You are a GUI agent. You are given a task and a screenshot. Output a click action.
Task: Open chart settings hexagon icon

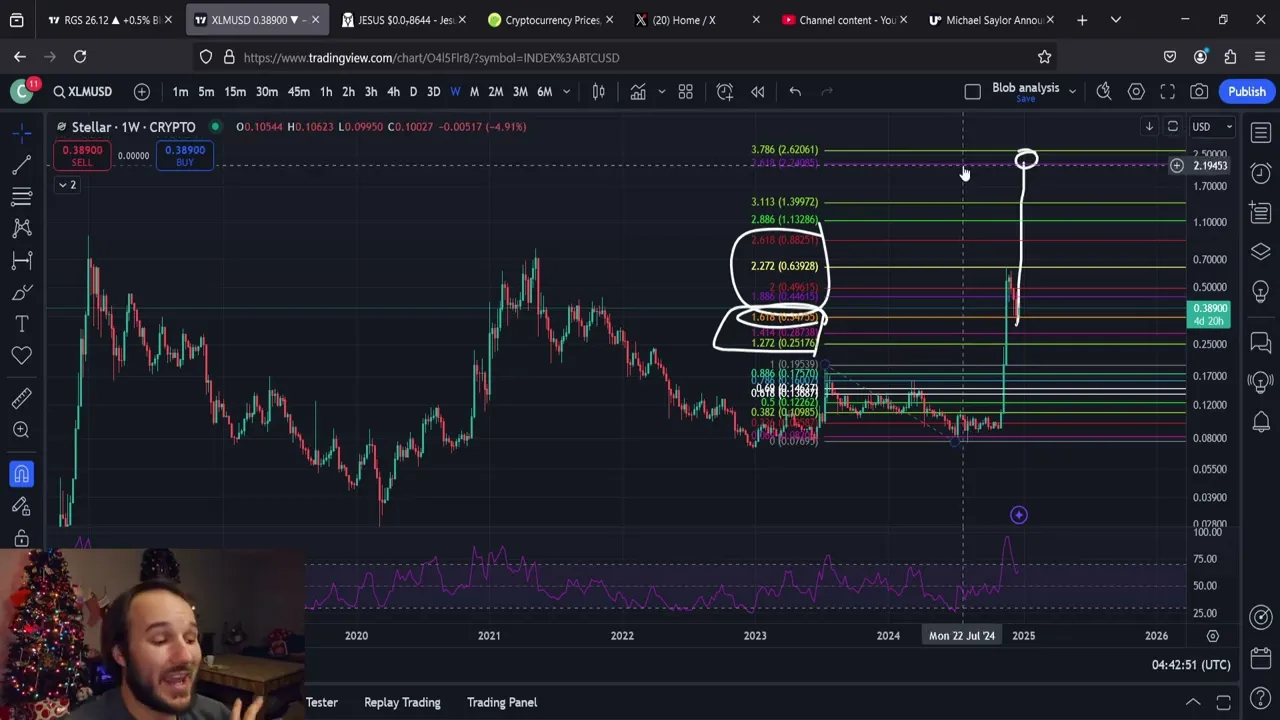click(x=1136, y=92)
